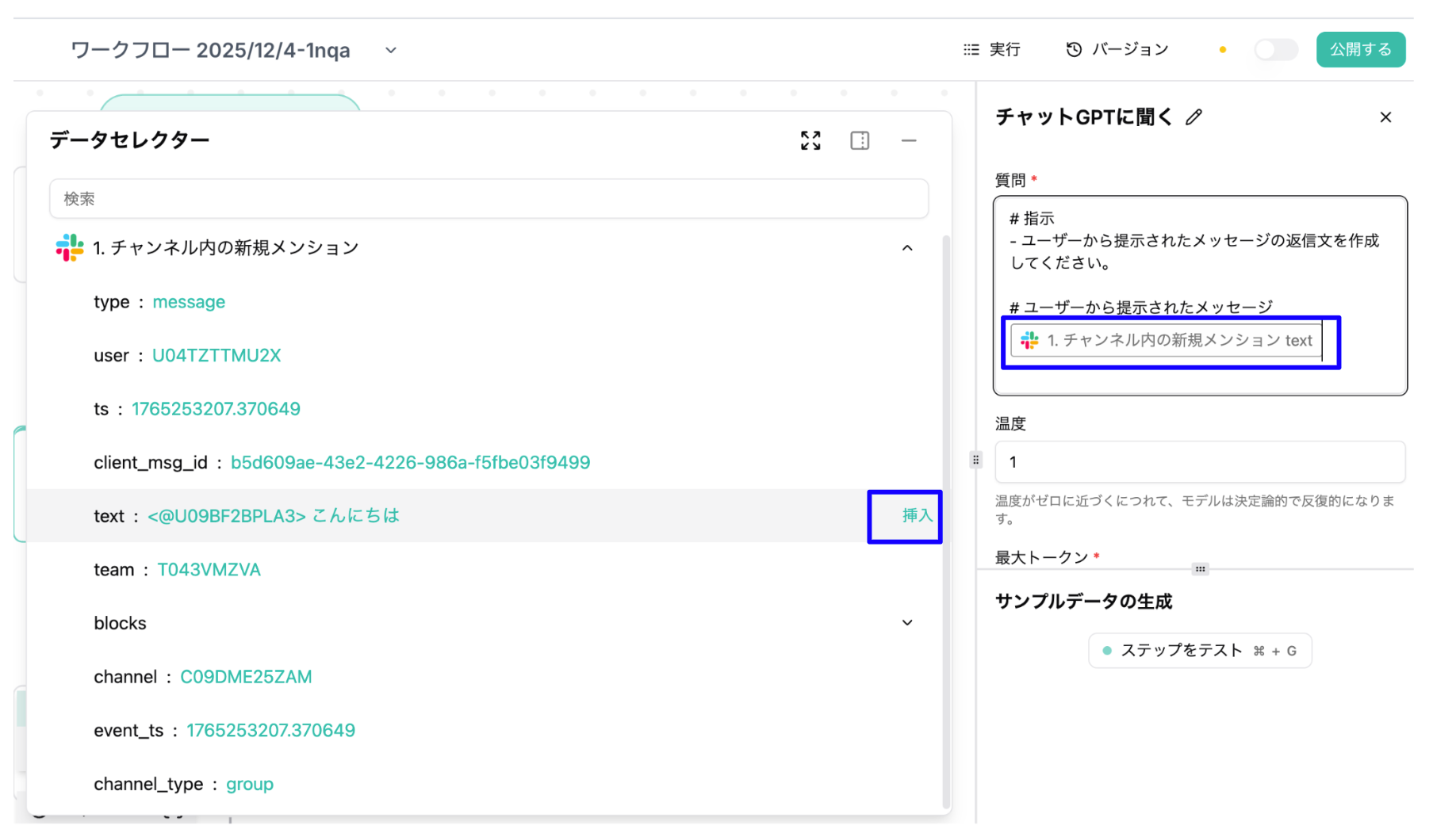Click the Slack icon inside the text variable chip
The height and width of the screenshot is (837, 1456).
(x=1029, y=341)
